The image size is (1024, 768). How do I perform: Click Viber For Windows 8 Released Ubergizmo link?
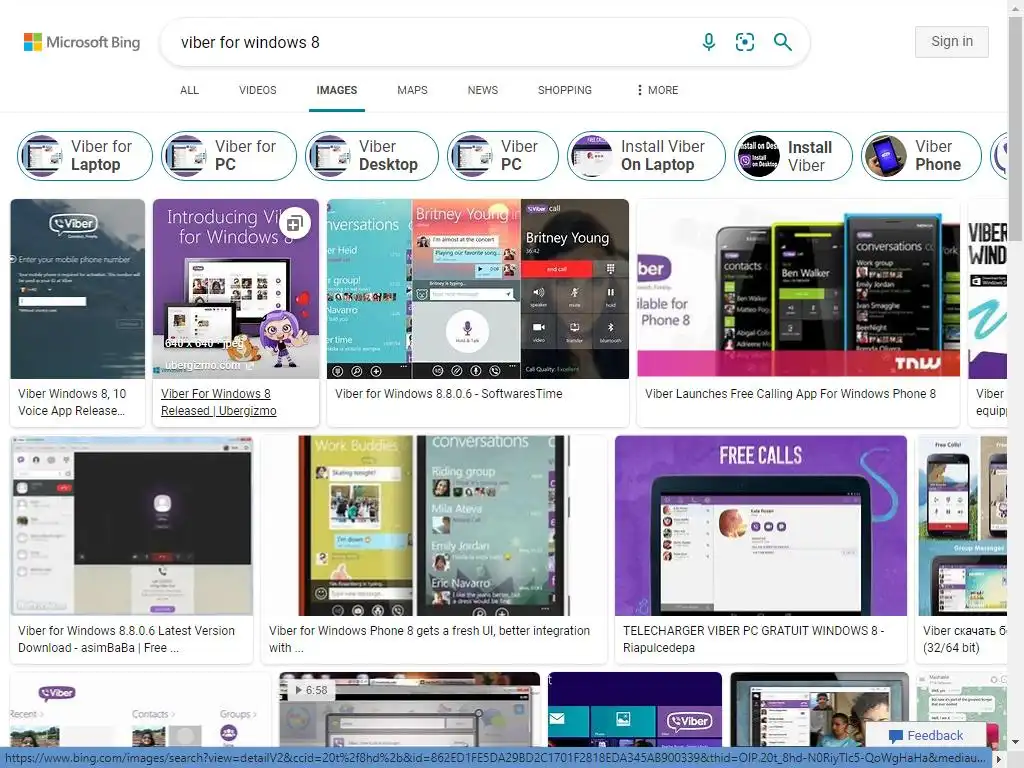click(219, 402)
